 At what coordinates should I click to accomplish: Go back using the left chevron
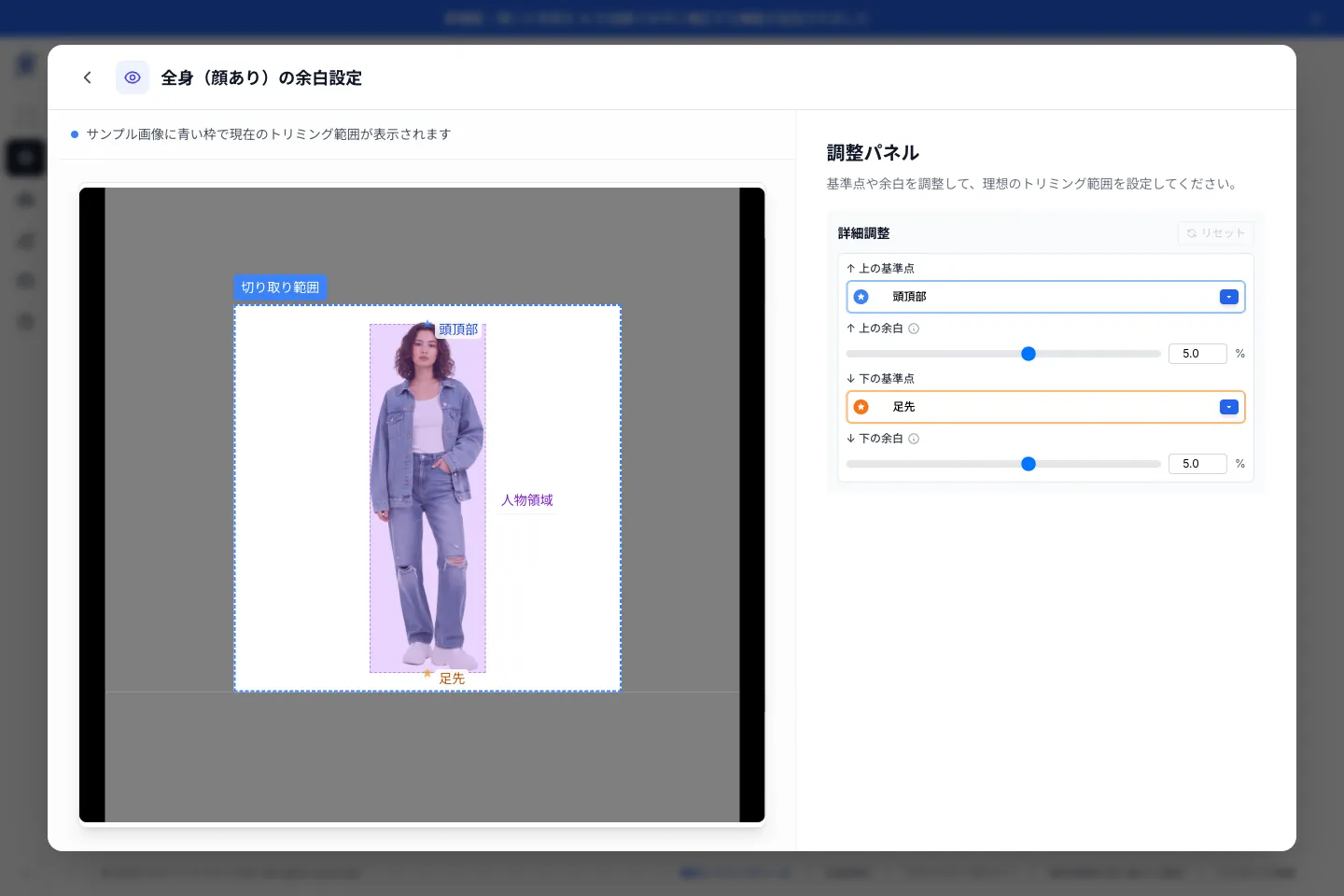[88, 77]
